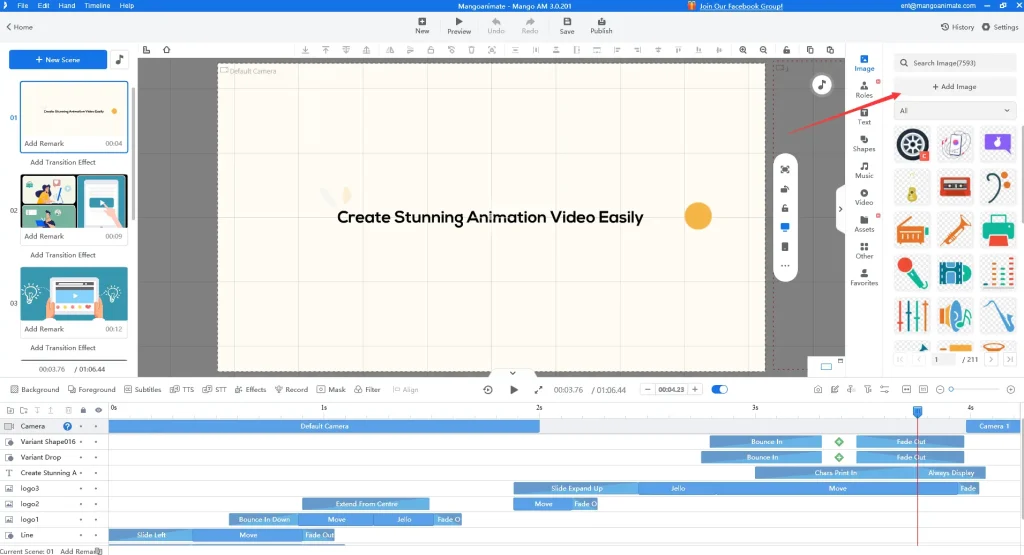Toggle the visibility eye in timeline header
This screenshot has height=555, width=1024.
click(98, 410)
